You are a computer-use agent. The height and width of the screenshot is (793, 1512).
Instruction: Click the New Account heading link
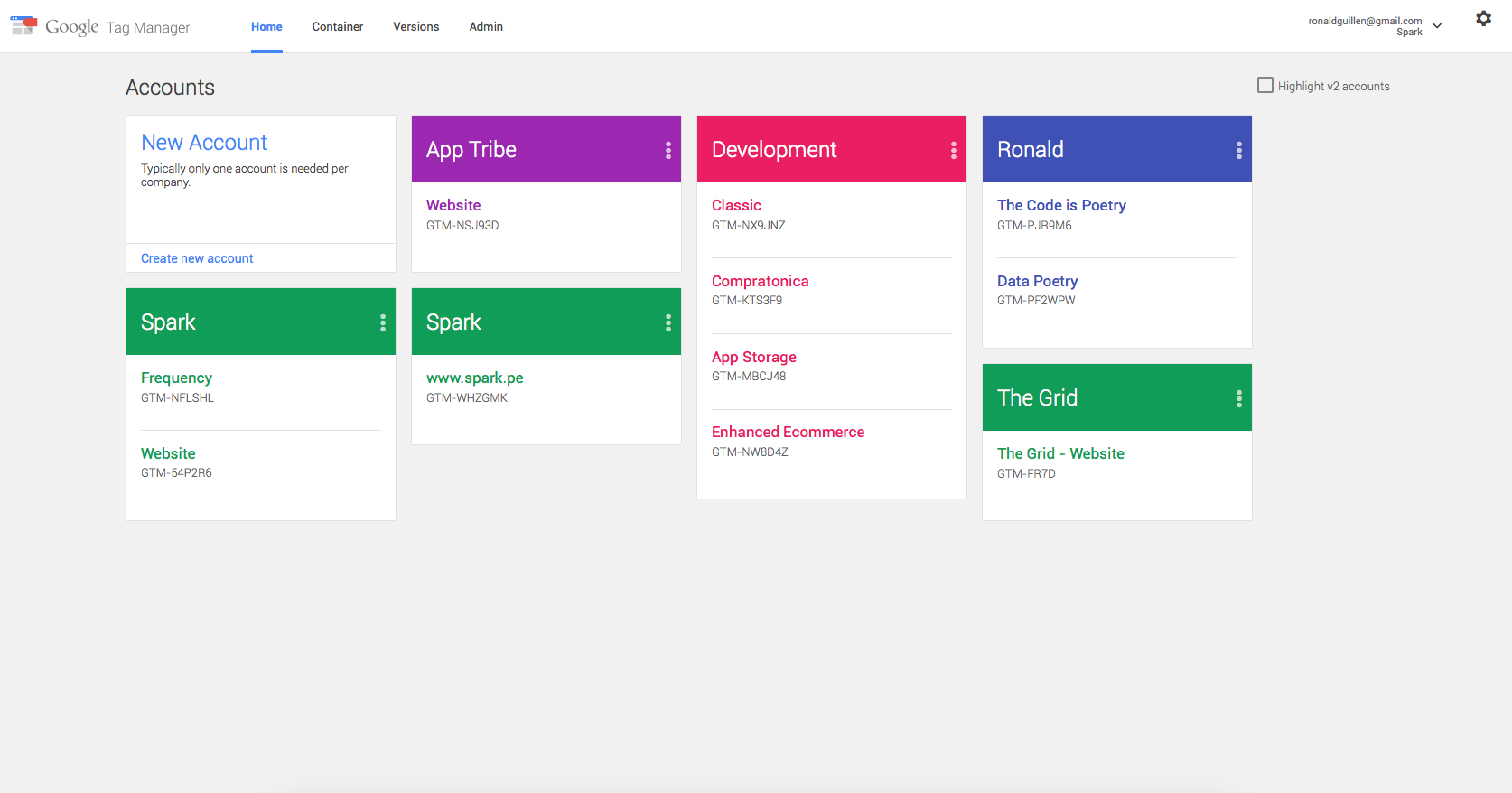[204, 143]
